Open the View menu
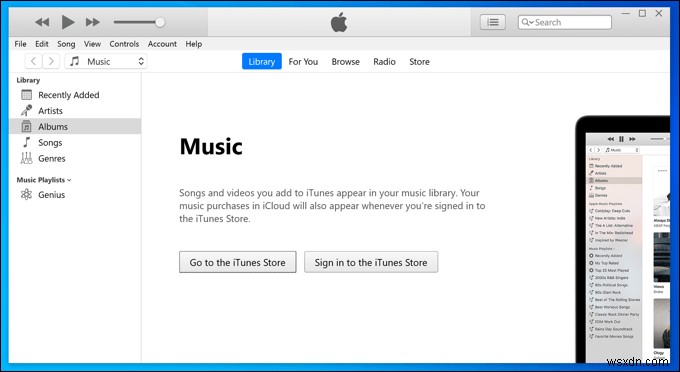680x372 pixels. click(92, 44)
